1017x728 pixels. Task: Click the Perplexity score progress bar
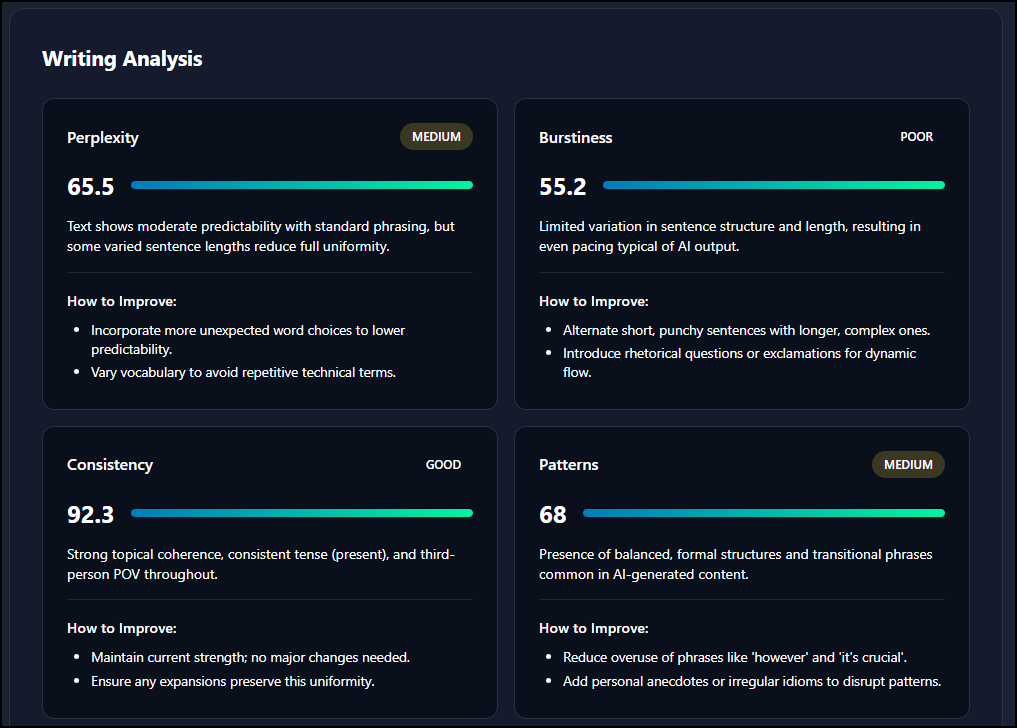301,185
